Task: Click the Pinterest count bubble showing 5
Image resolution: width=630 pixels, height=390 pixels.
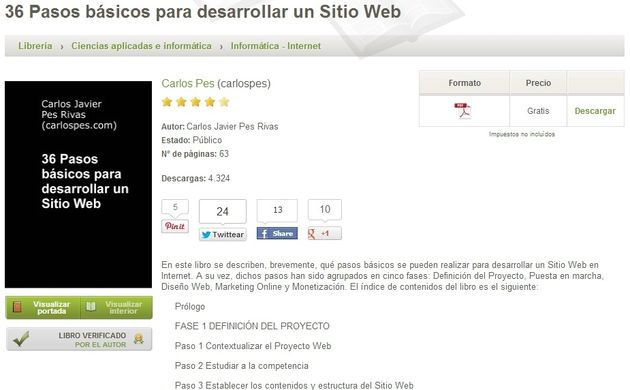Action: [x=175, y=208]
